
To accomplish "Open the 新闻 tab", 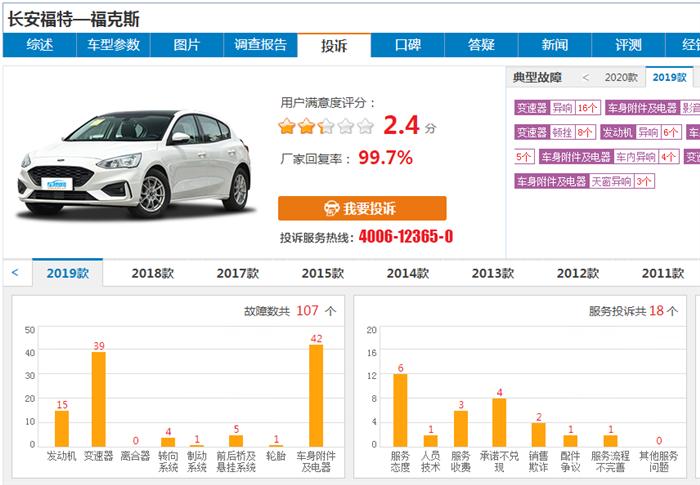I will (x=555, y=45).
